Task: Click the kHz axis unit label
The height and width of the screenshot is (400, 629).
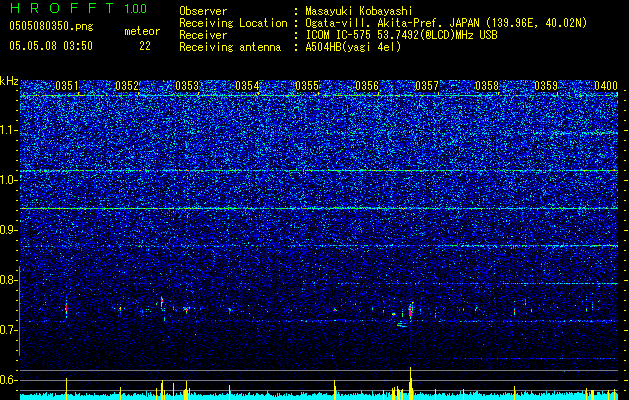Action: click(9, 81)
